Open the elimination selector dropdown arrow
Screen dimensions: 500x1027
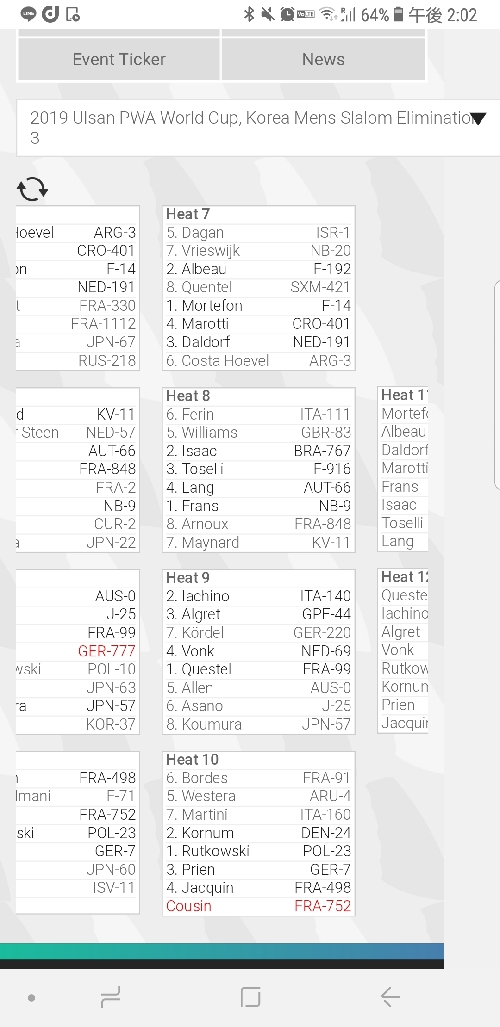(479, 119)
